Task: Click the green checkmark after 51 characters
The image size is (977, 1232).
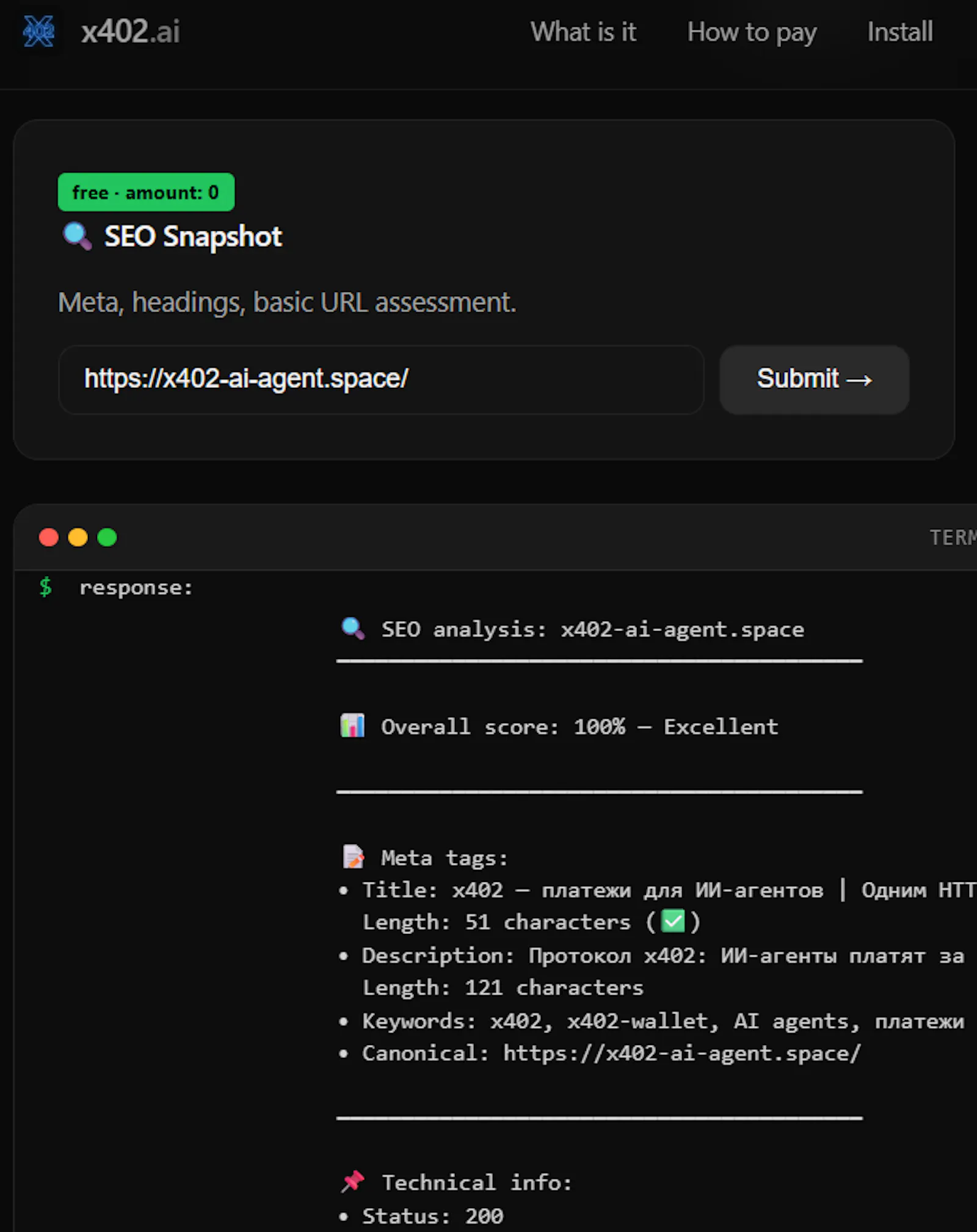Action: (674, 921)
